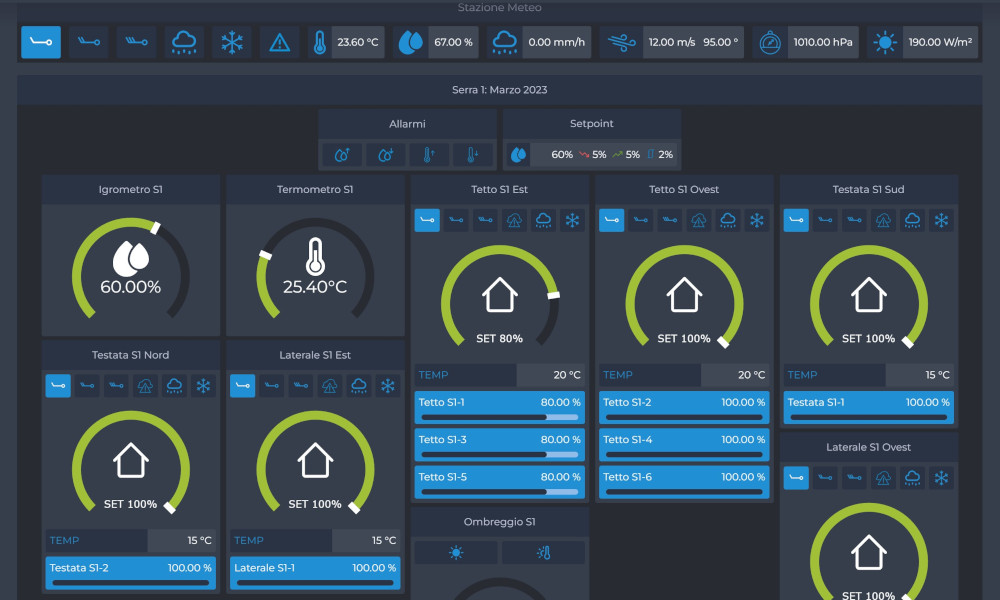The width and height of the screenshot is (1000, 600).
Task: Select frost mode for Tetto S1 Ovest
Action: point(756,221)
